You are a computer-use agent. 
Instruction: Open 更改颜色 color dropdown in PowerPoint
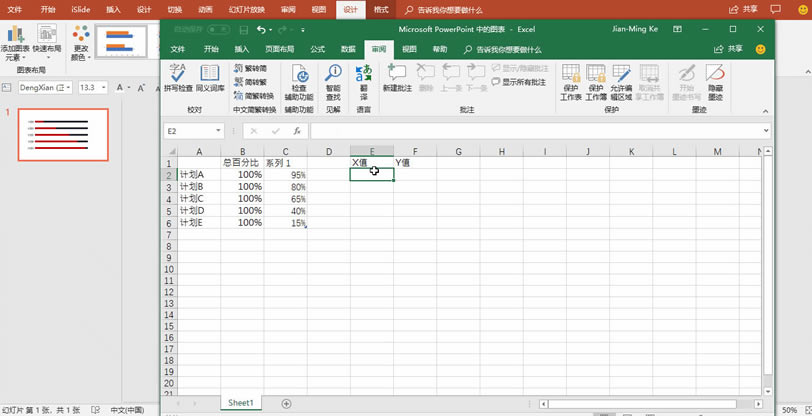(81, 43)
